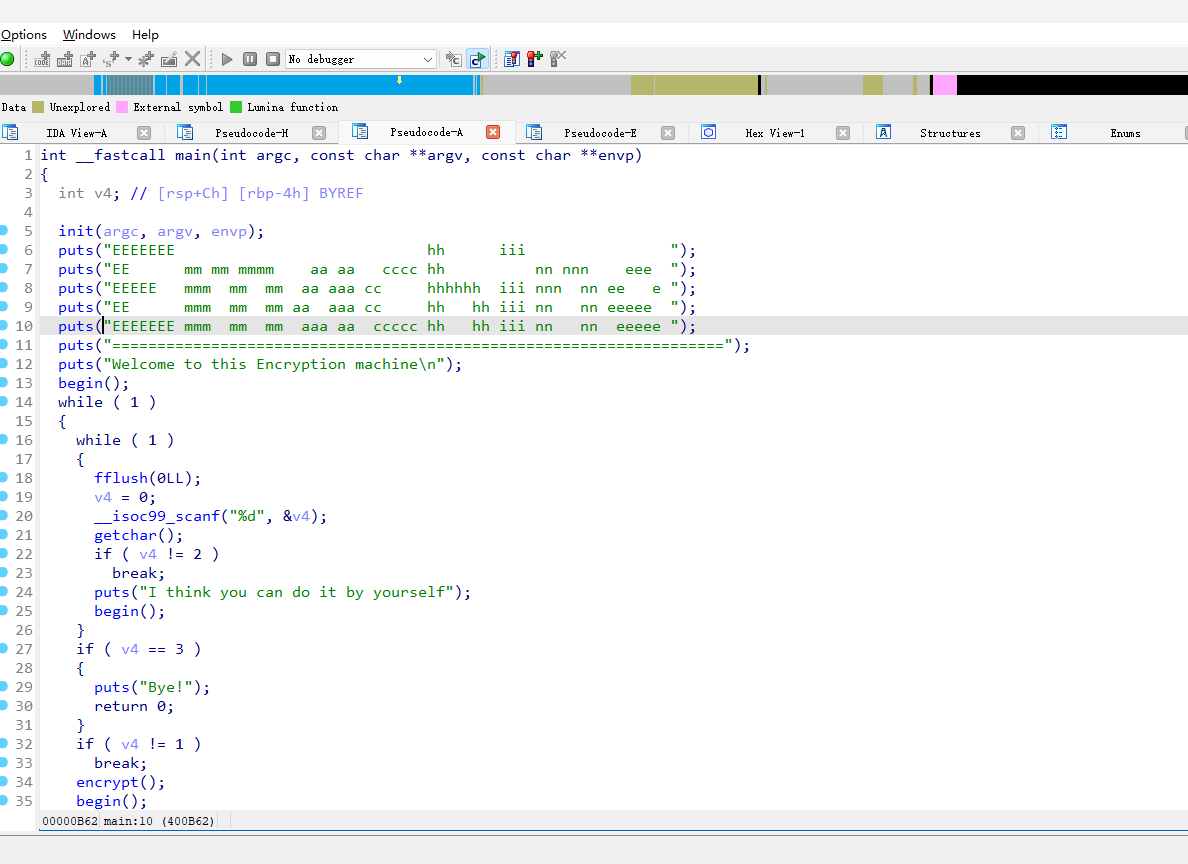
Task: Switch to the Pseudocode-H tab
Action: pos(252,133)
